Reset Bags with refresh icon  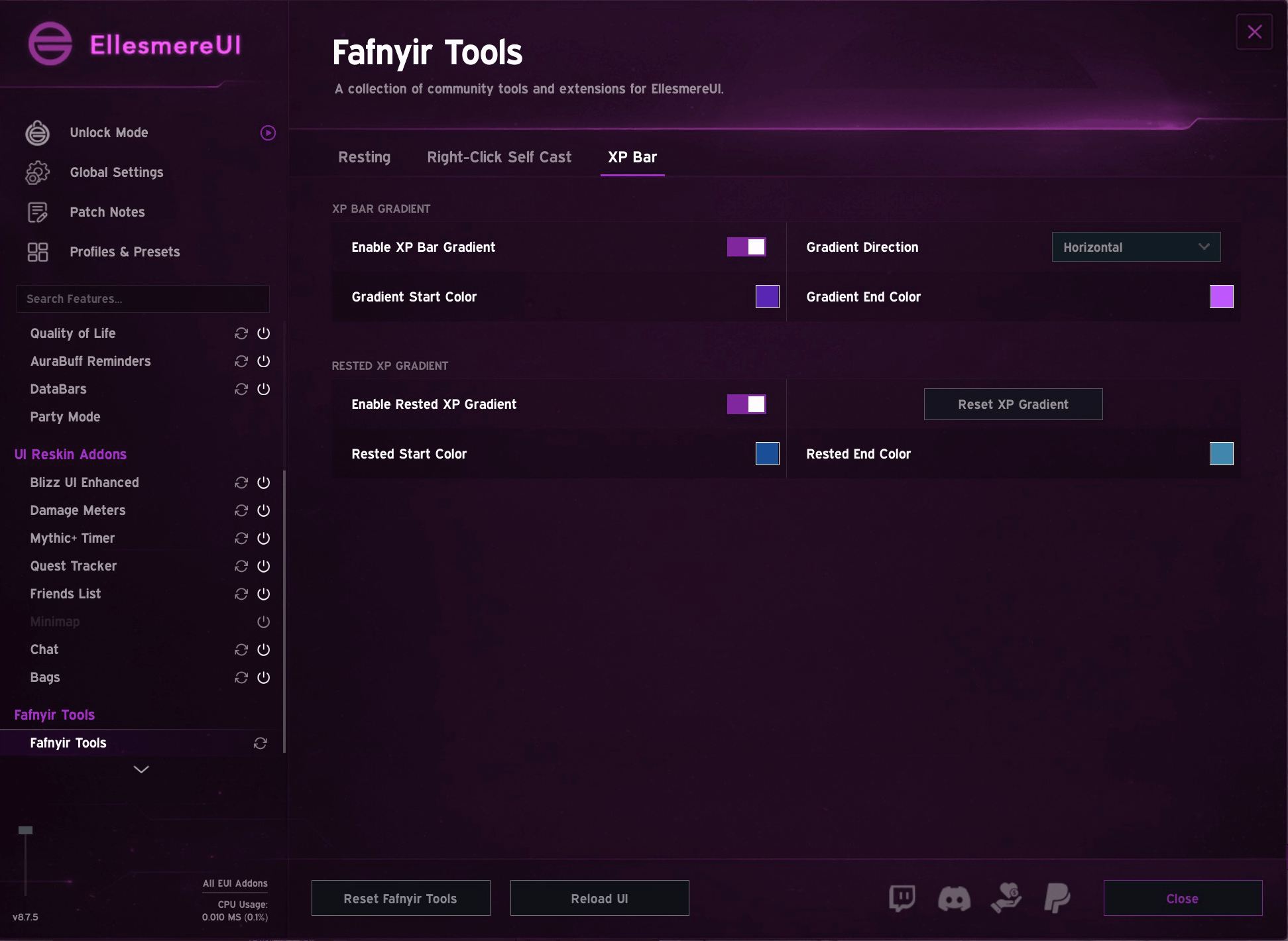241,677
